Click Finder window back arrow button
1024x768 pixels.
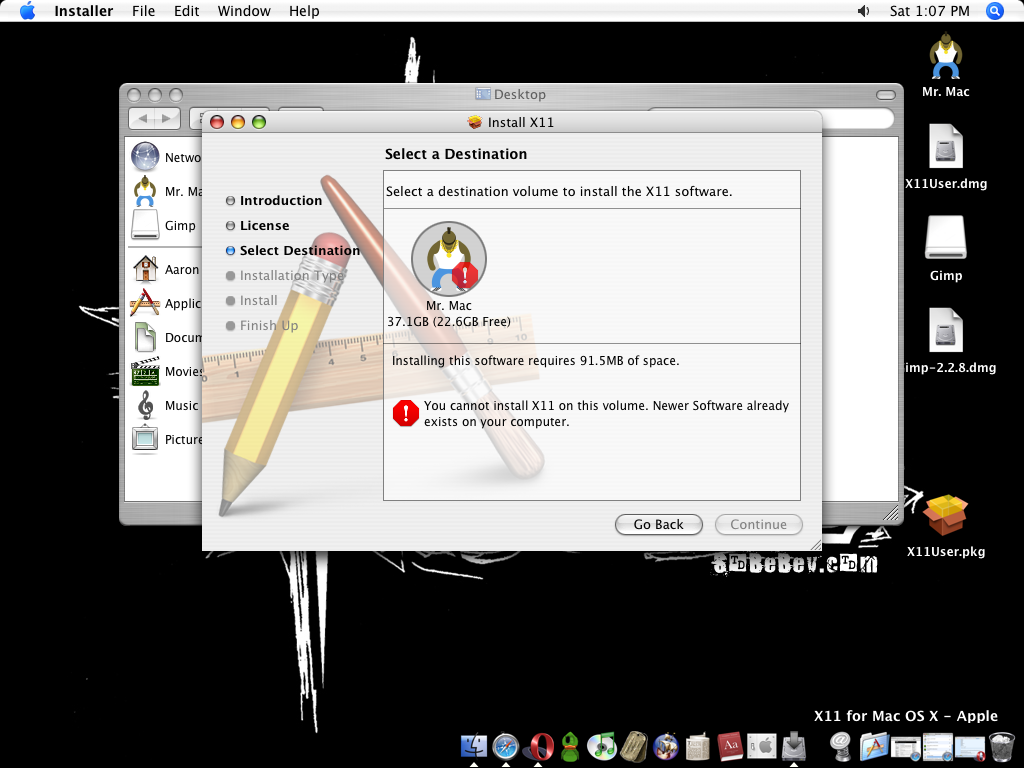point(142,118)
